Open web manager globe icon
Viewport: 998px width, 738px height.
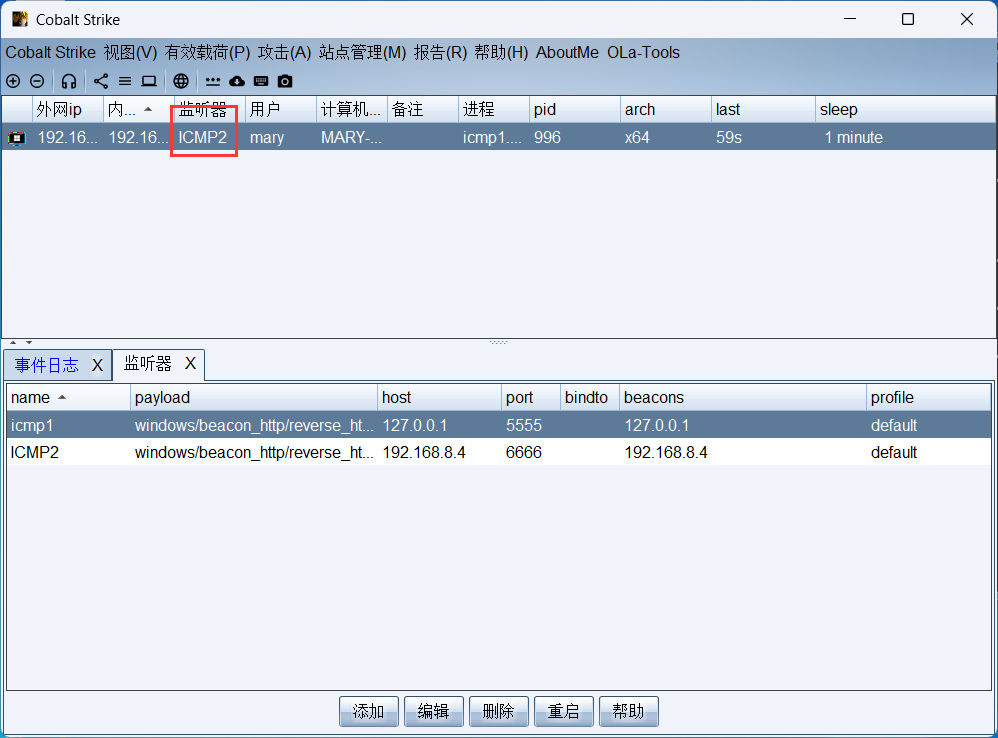click(181, 81)
